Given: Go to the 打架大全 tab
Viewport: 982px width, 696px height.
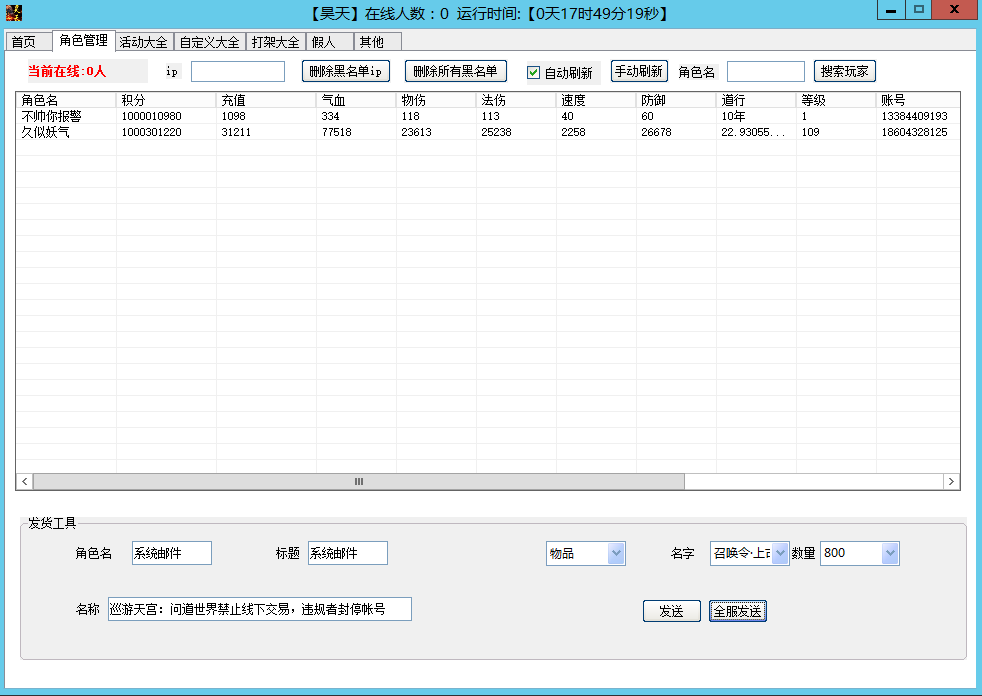Looking at the screenshot, I should (x=275, y=42).
